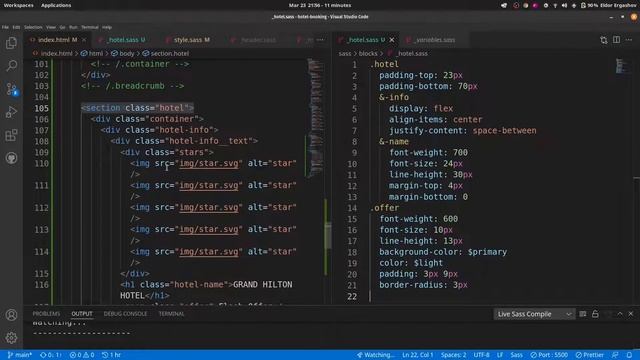
Task: Split the right editor with split icon
Action: point(616,40)
